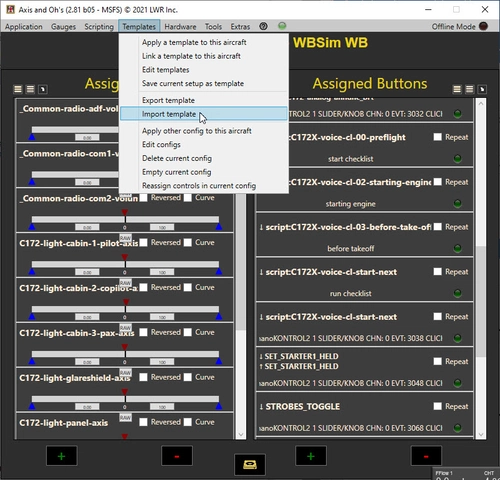Click second list-view icon above Assigned Buttons
The width and height of the screenshot is (500, 480).
coord(469,89)
